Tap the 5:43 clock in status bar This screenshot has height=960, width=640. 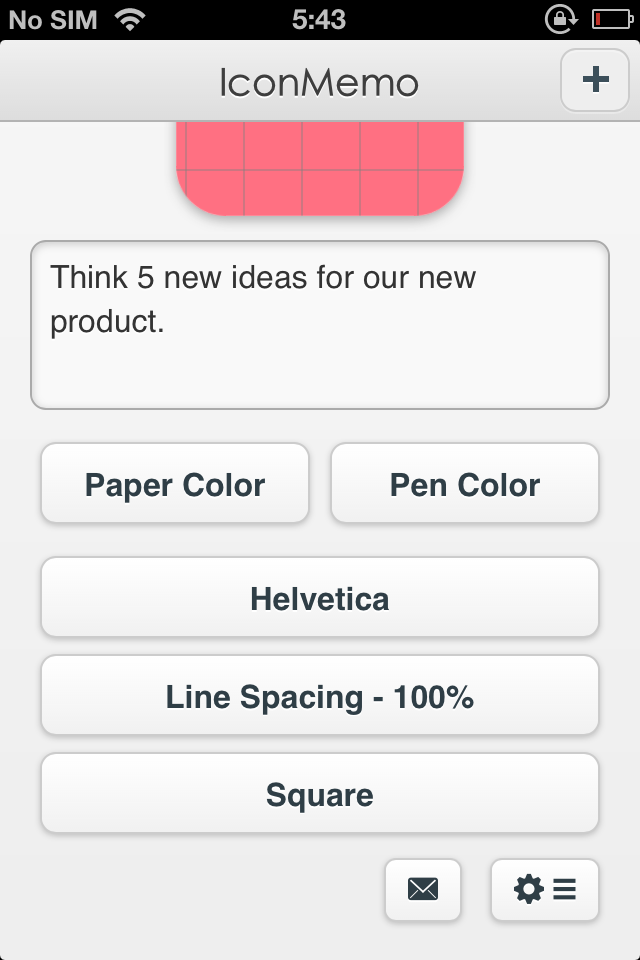319,20
